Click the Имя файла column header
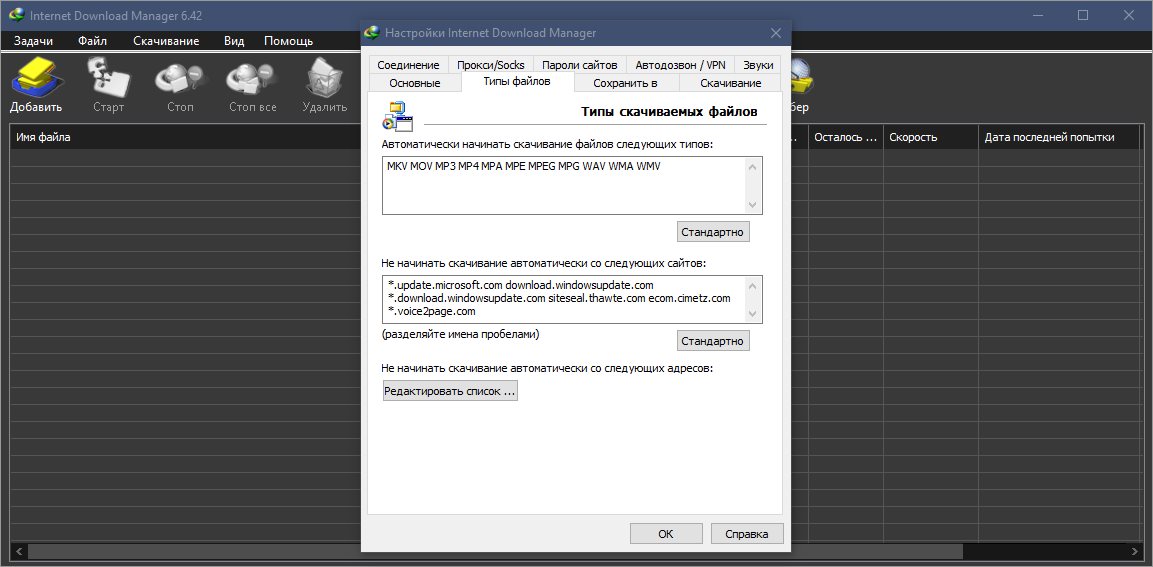1153x567 pixels. click(185, 137)
